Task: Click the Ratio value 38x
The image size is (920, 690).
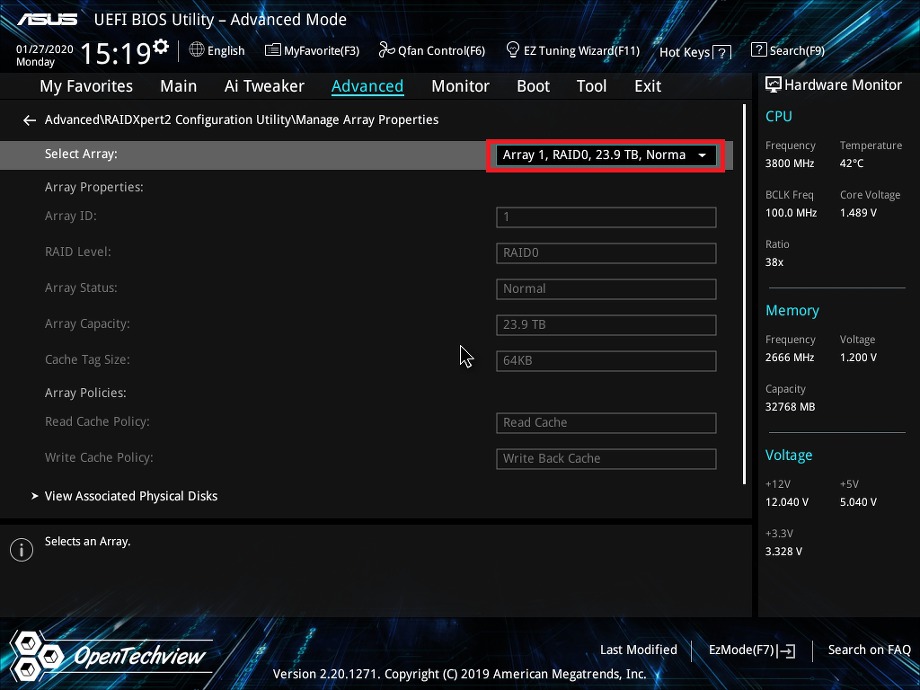Action: pos(774,262)
